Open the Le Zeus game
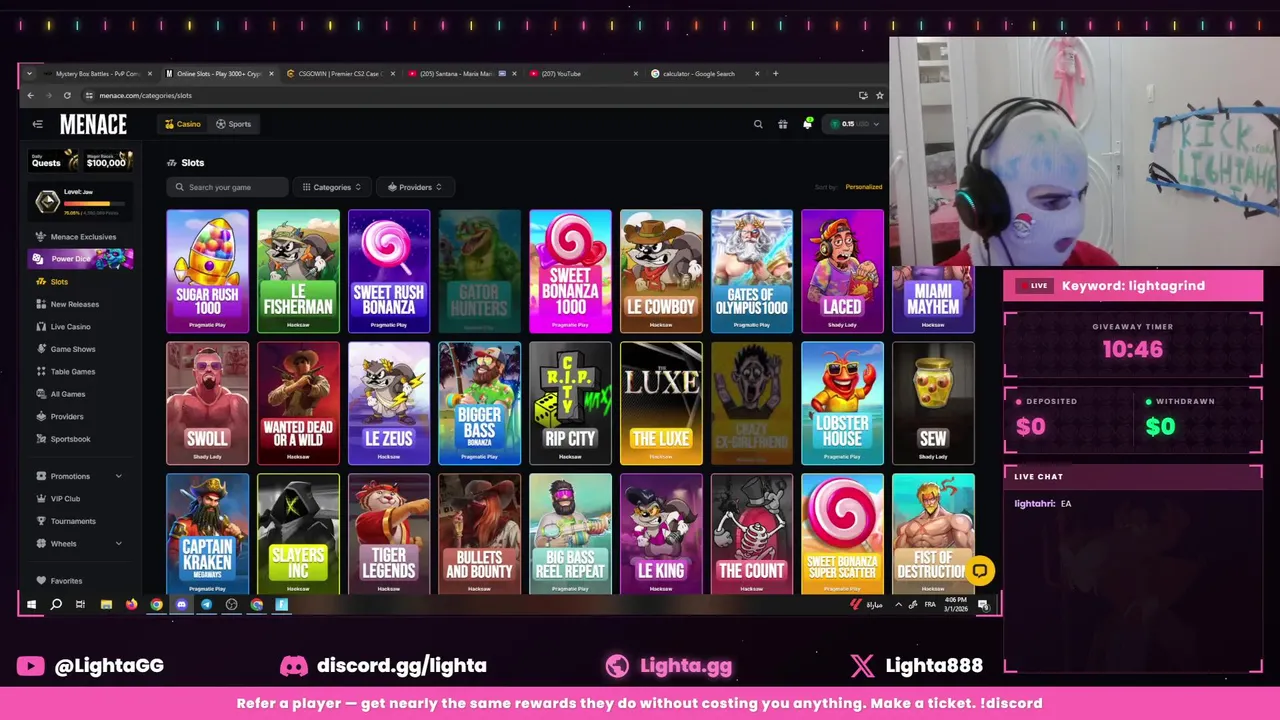 [x=389, y=403]
